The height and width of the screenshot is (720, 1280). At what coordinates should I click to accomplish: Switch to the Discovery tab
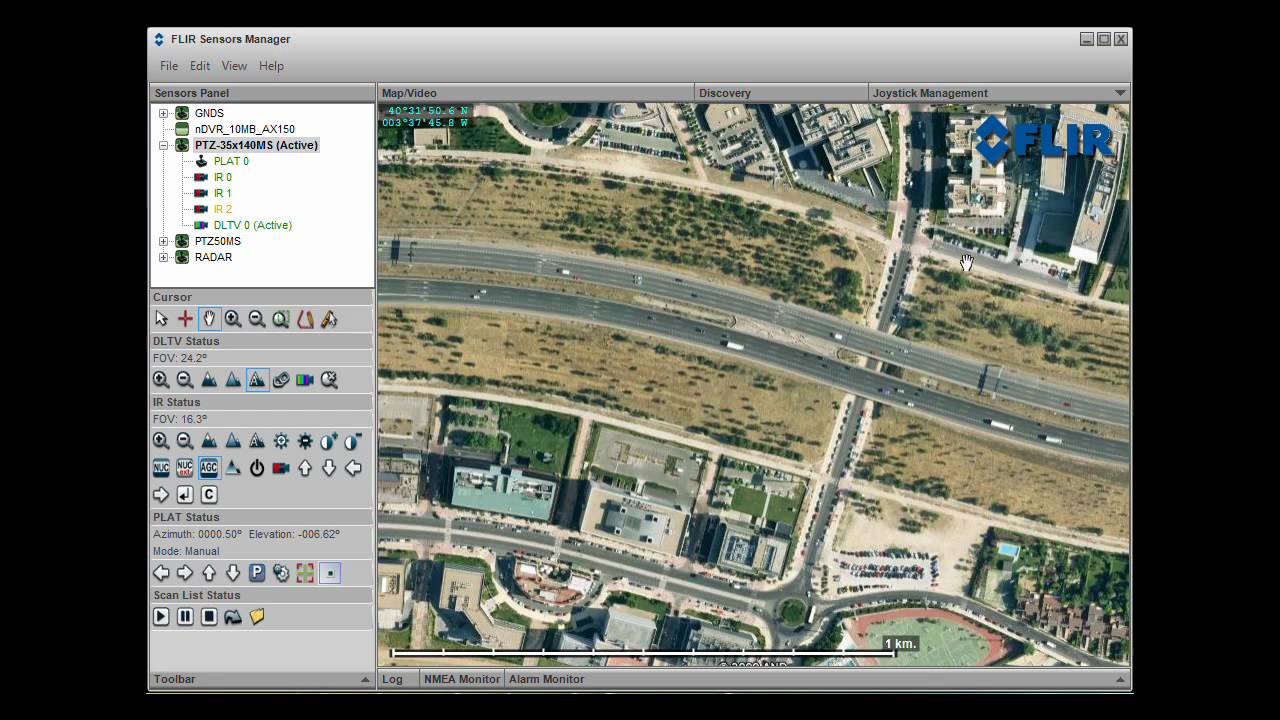pyautogui.click(x=781, y=93)
